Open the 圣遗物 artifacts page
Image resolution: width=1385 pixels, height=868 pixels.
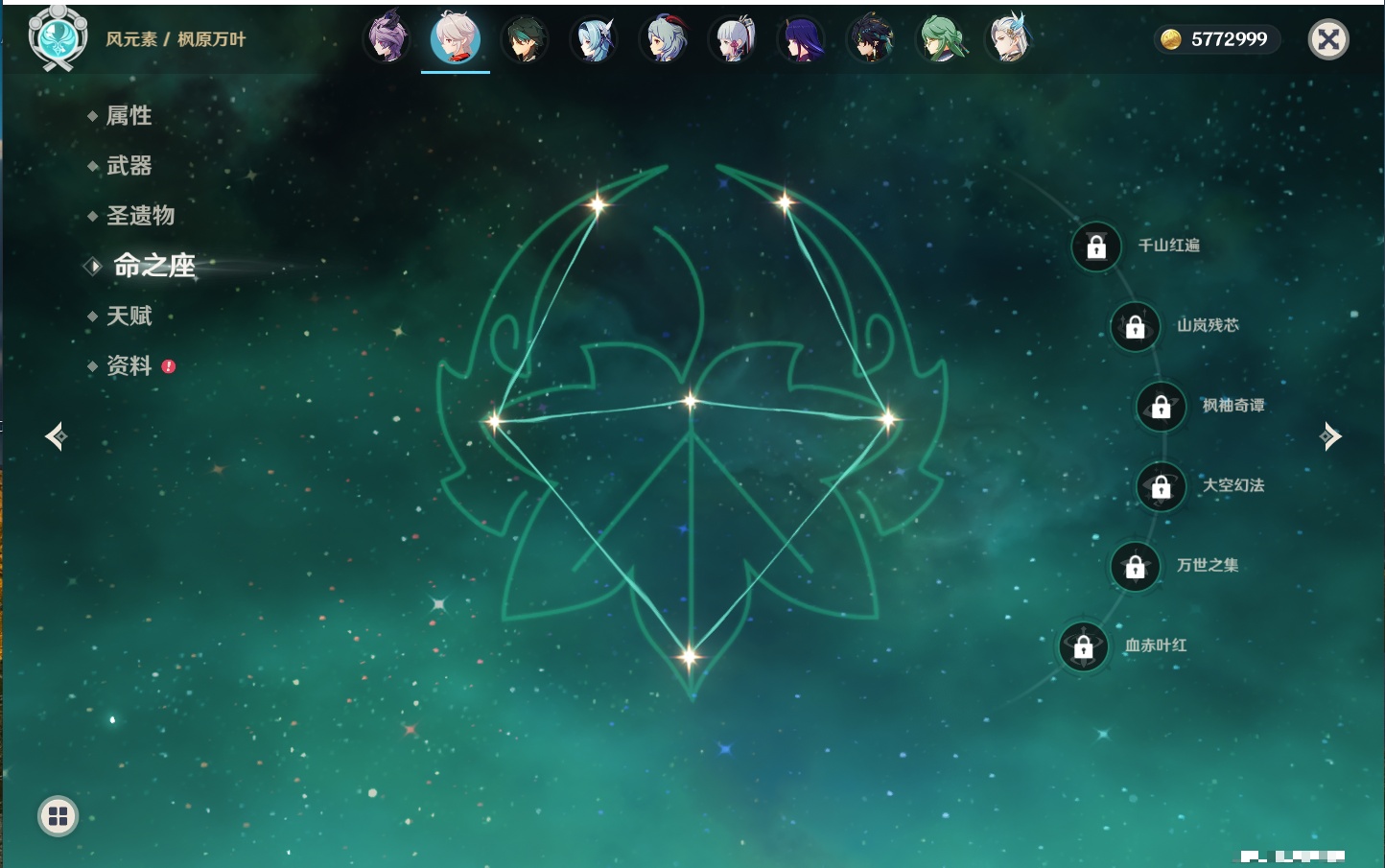click(x=140, y=216)
